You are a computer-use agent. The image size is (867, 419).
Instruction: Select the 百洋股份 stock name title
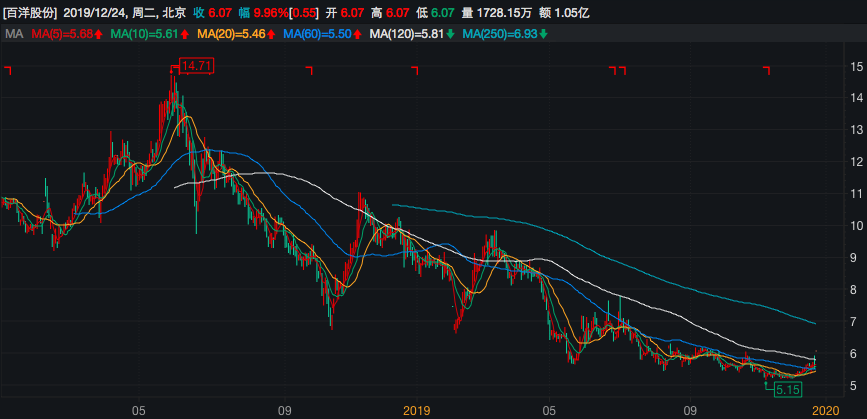tap(31, 12)
